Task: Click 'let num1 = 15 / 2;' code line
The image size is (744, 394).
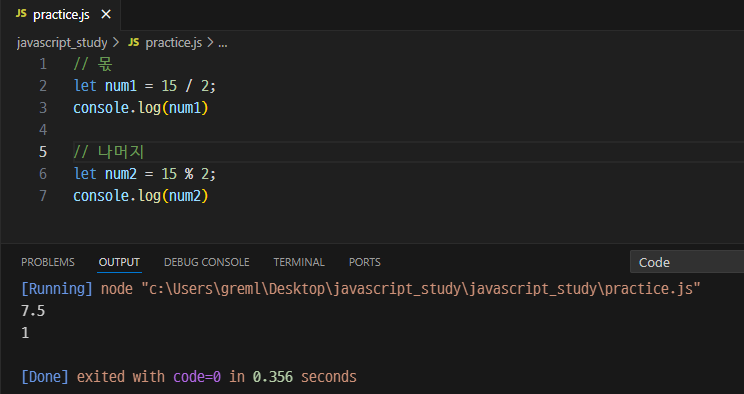Action: tap(145, 86)
